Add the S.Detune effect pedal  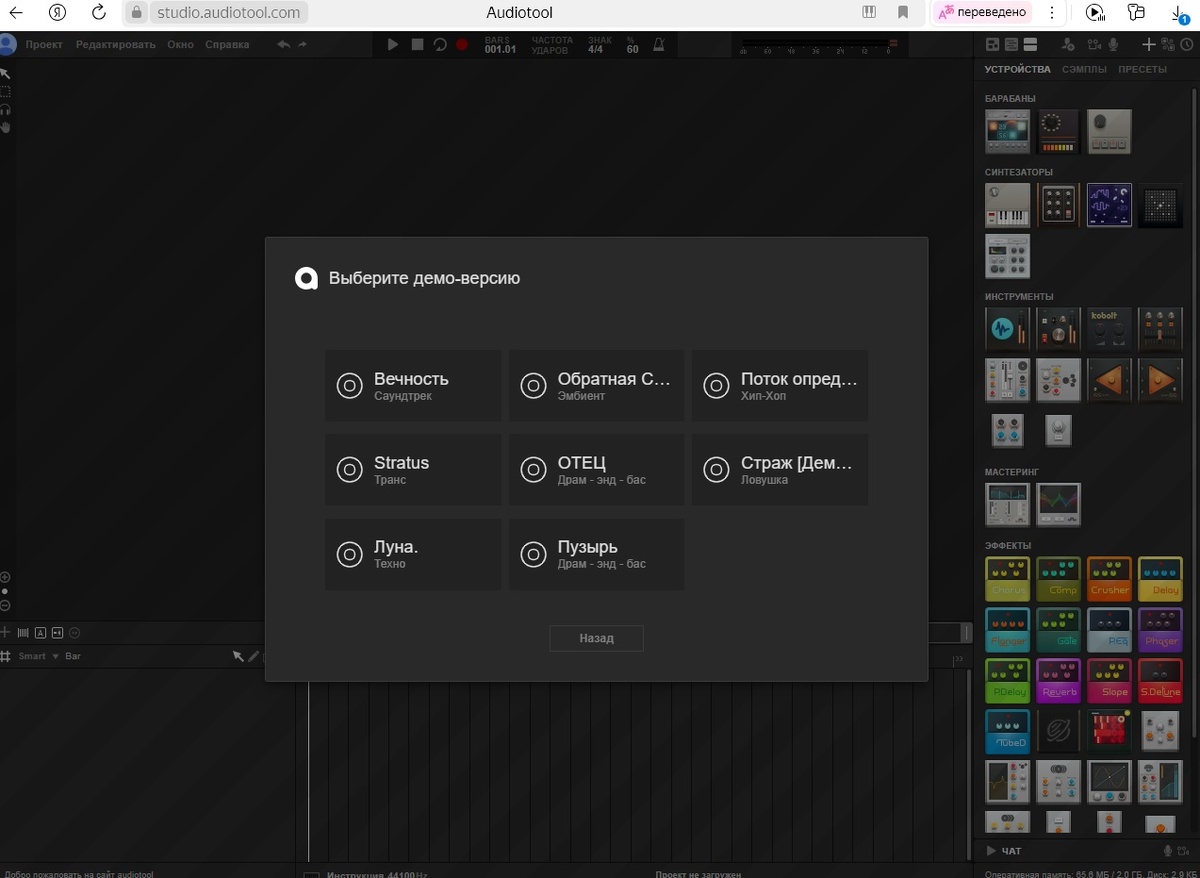tap(1160, 681)
